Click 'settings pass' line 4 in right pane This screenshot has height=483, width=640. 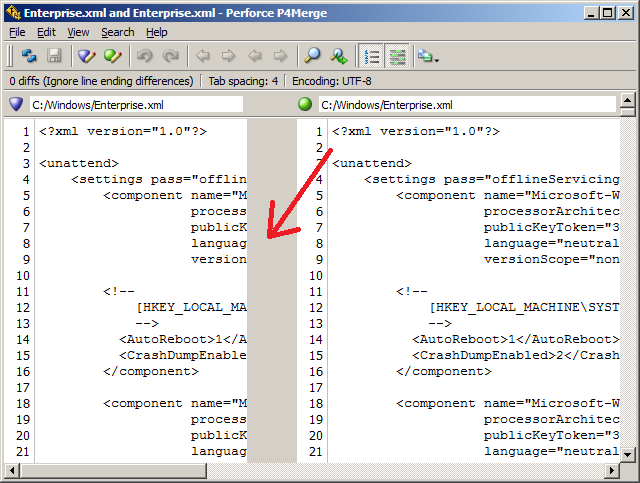[x=492, y=179]
